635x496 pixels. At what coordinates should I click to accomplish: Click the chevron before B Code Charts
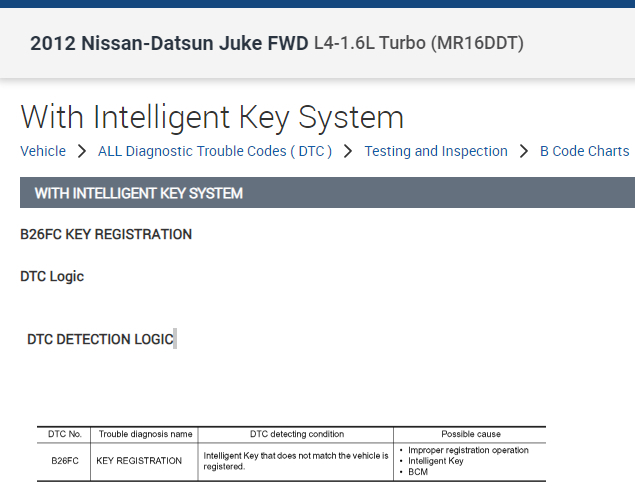524,151
